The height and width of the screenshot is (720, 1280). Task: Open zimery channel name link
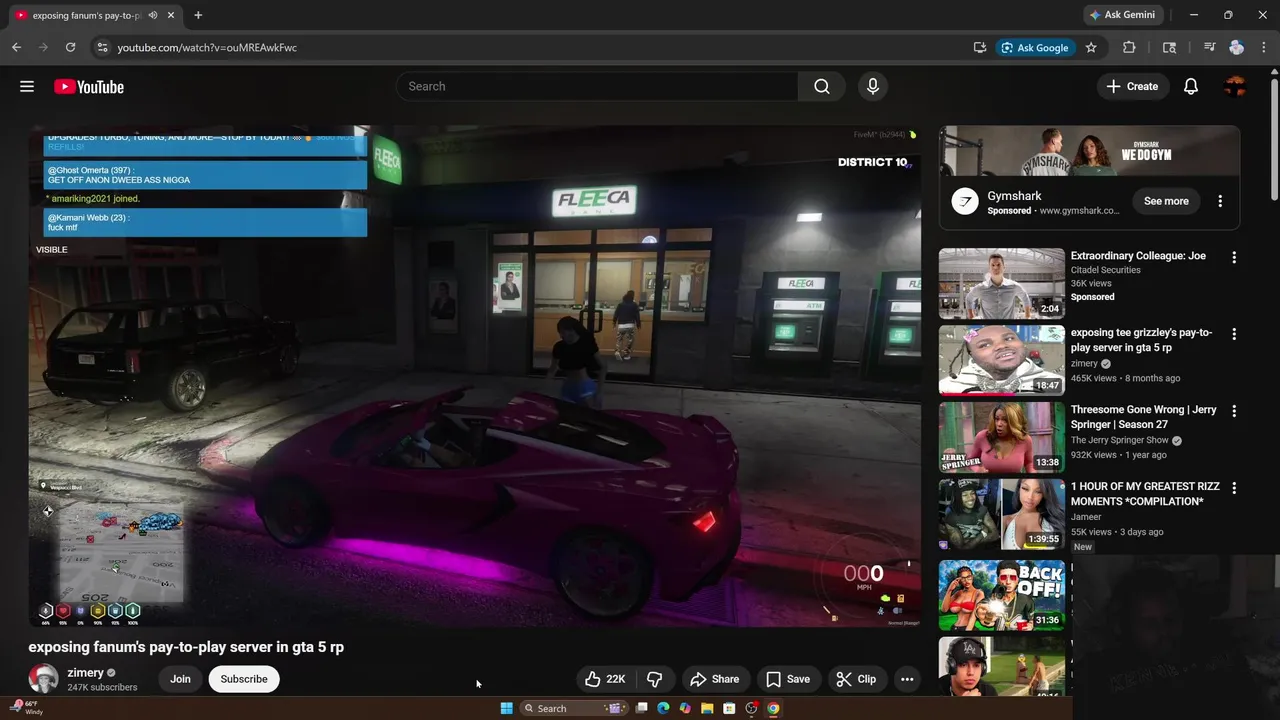[85, 673]
